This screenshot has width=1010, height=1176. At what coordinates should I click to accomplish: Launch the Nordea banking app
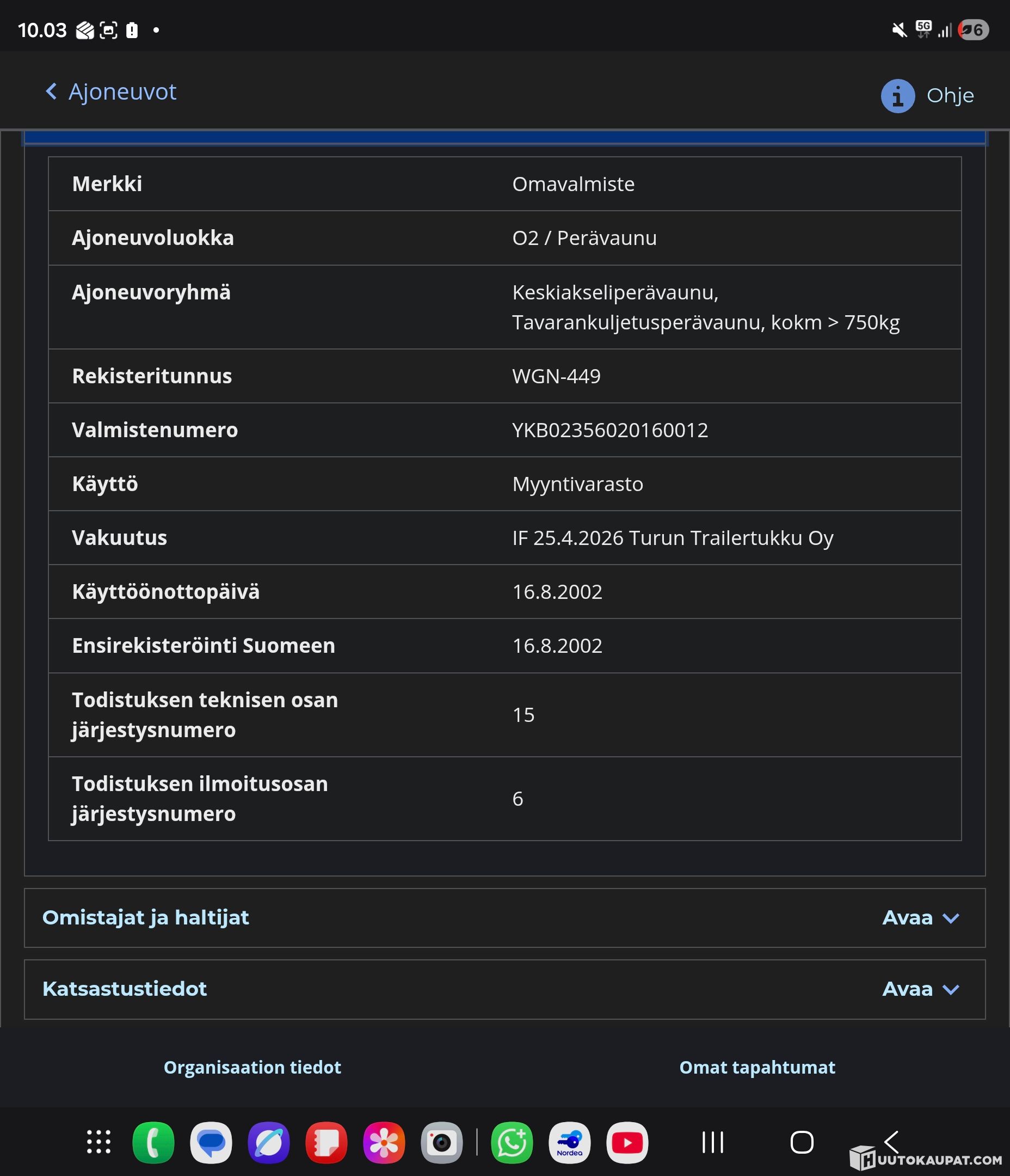pos(570,1142)
